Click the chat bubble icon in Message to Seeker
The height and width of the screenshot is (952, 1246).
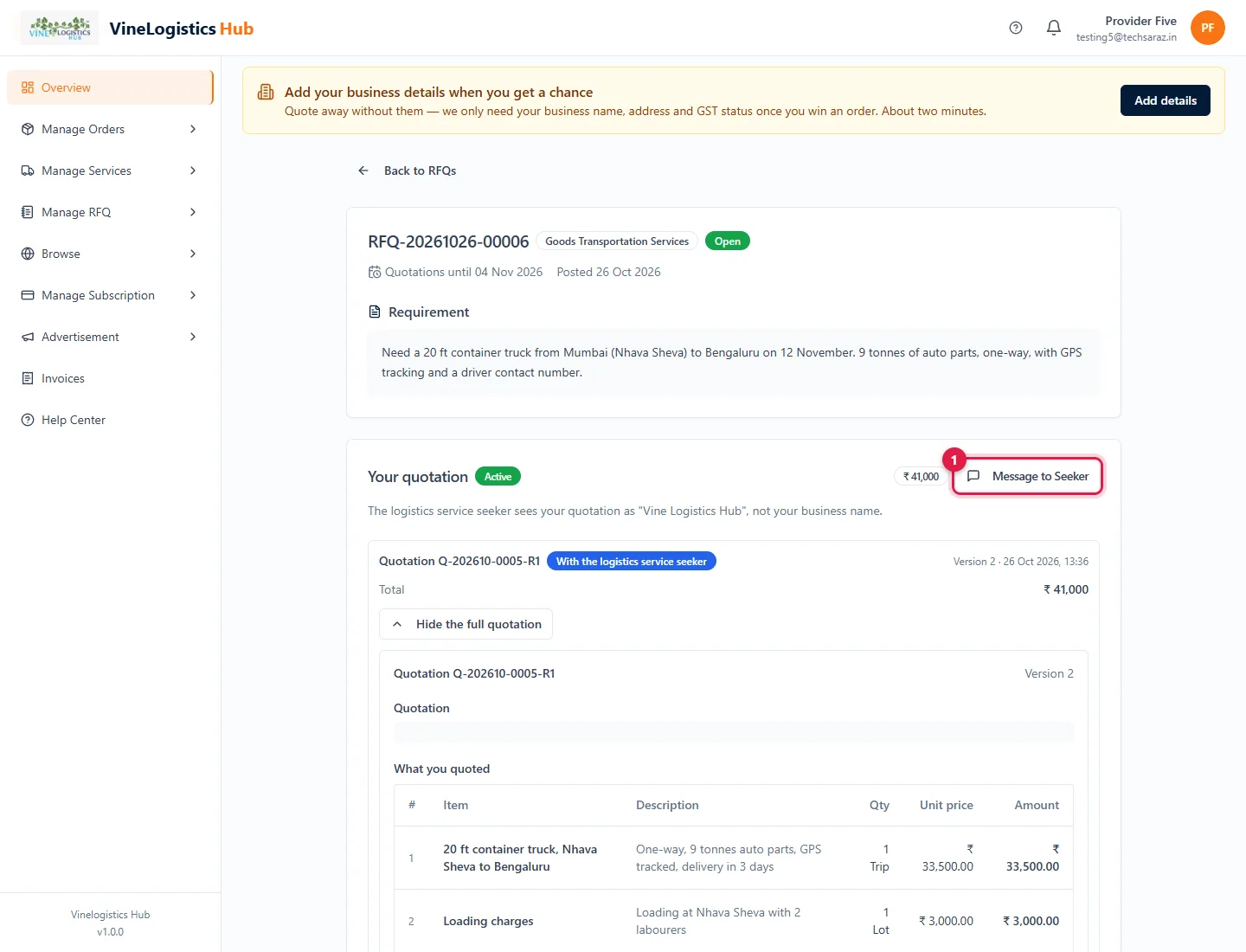[x=973, y=476]
